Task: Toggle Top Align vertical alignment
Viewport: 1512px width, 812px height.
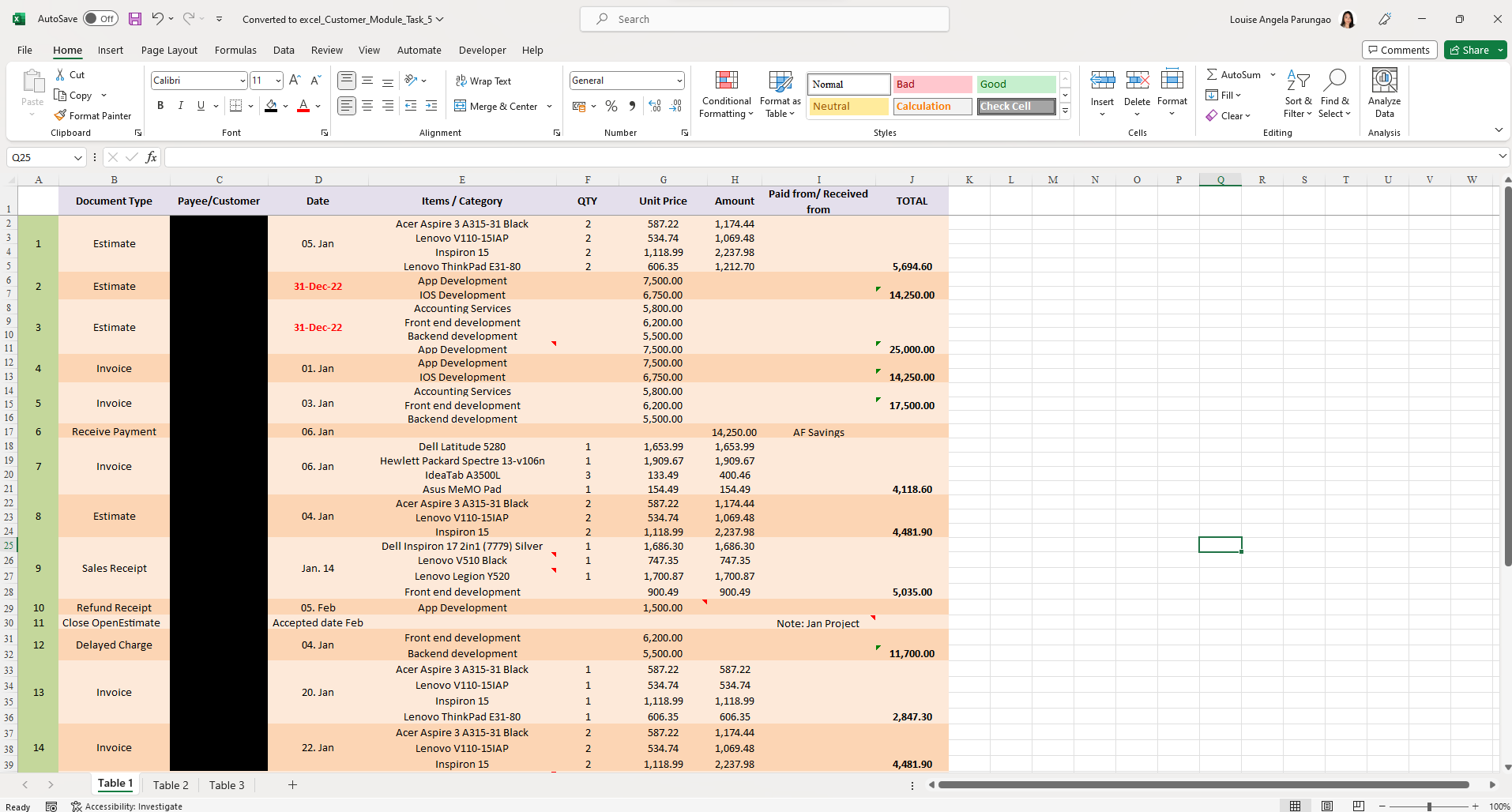Action: 347,81
